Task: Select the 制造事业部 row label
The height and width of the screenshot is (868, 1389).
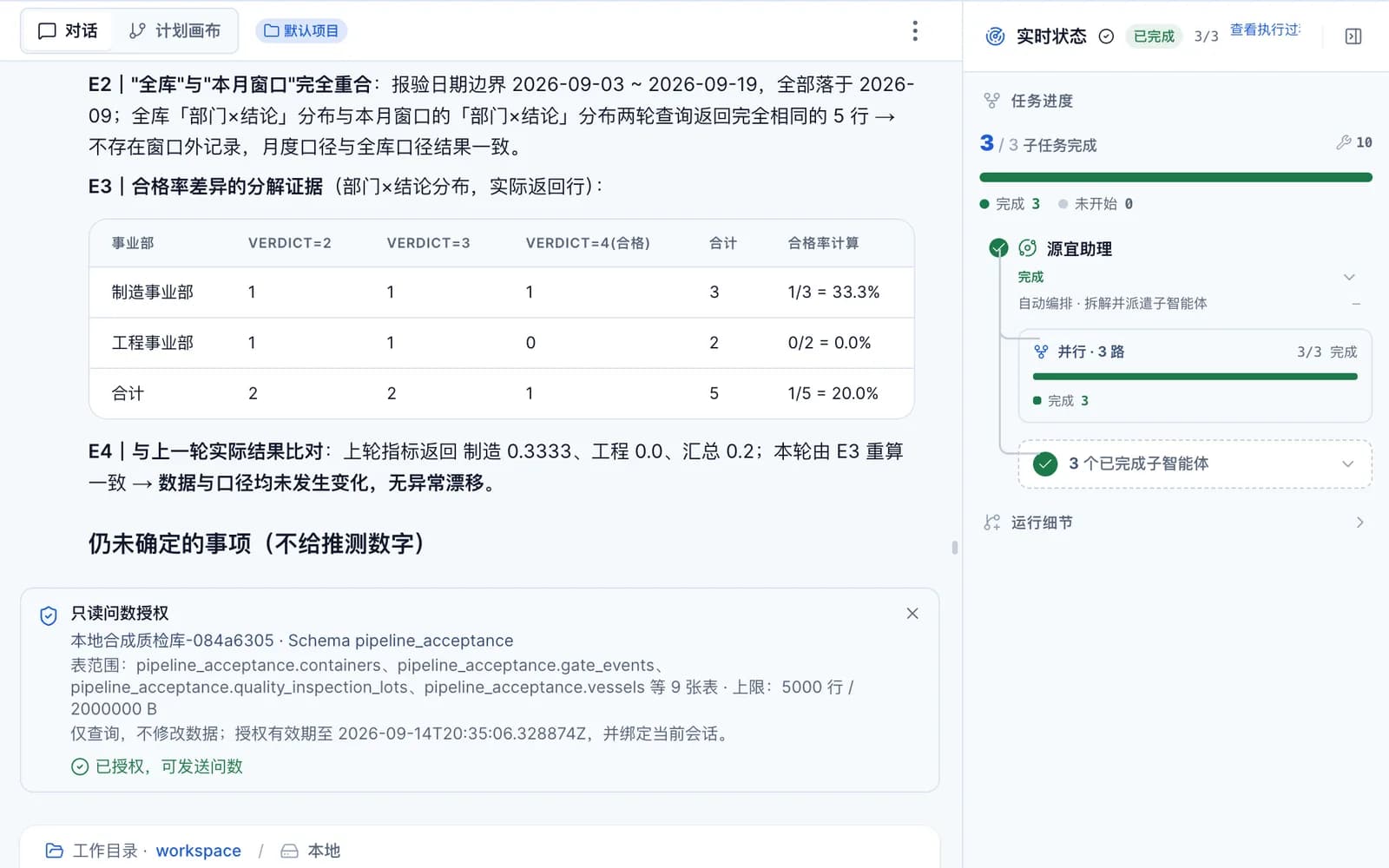Action: pos(153,293)
